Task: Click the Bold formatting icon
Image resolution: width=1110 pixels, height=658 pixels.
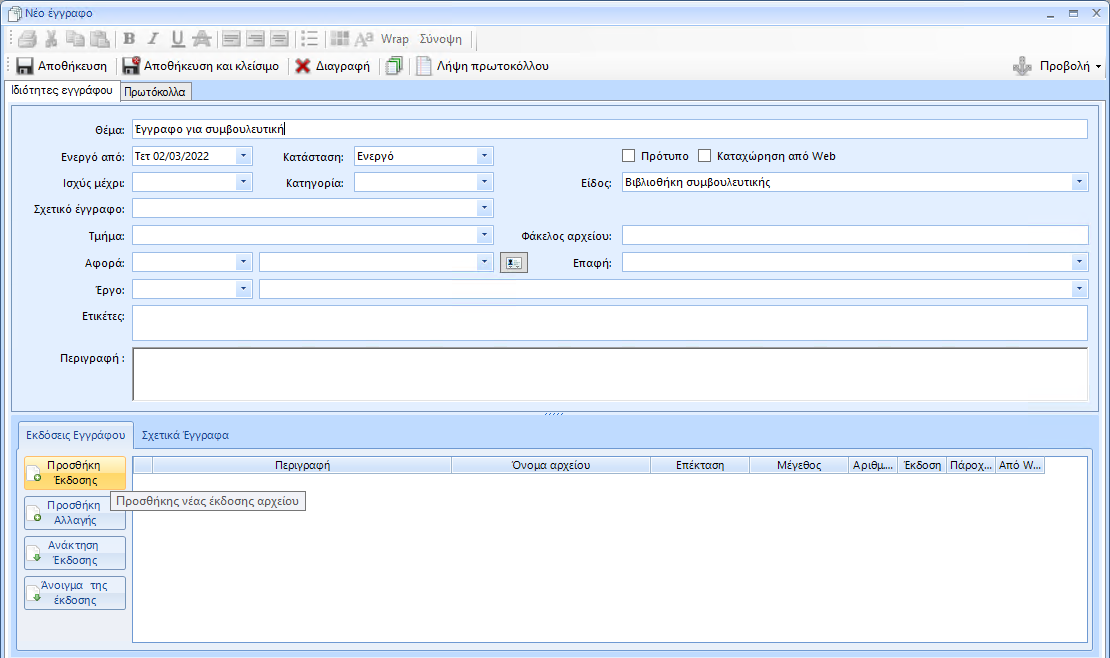Action: click(129, 39)
